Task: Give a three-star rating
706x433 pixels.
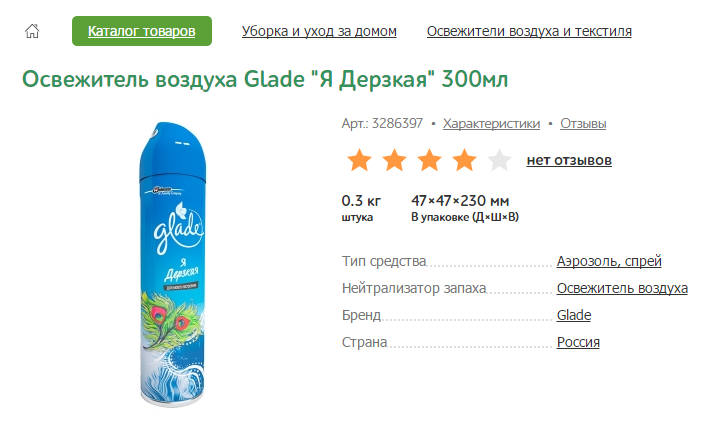Action: (429, 160)
